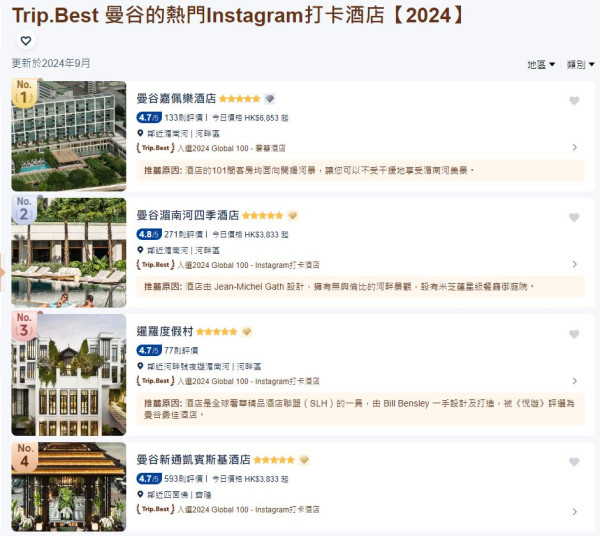
Task: Click the 曼谷嘉佩樂酒店 hotel name
Action: (176, 98)
